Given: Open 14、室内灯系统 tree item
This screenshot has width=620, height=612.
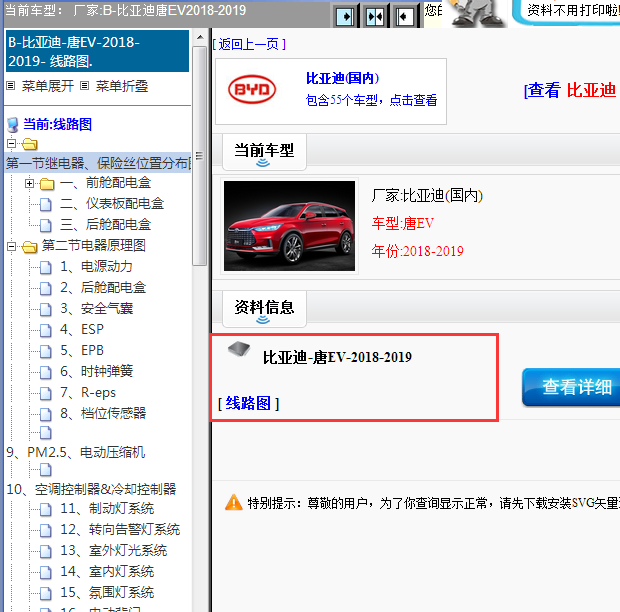Looking at the screenshot, I should click(107, 571).
